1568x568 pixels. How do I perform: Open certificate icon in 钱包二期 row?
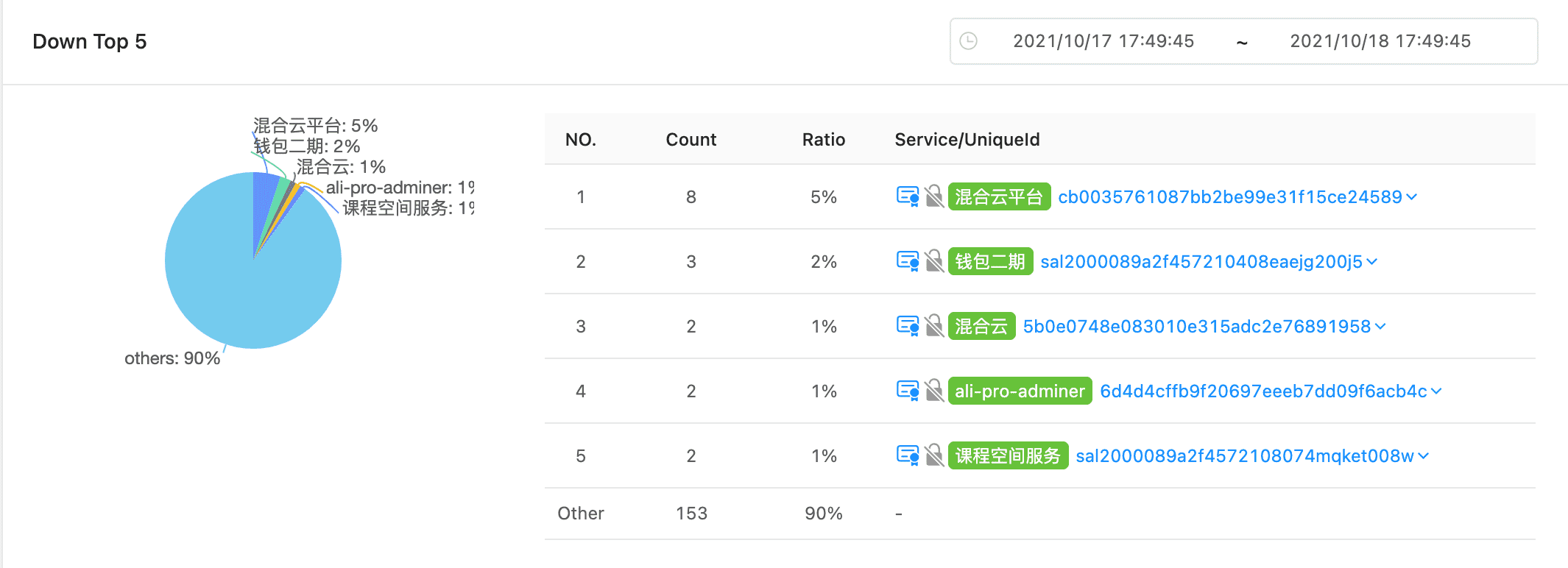pyautogui.click(x=908, y=261)
